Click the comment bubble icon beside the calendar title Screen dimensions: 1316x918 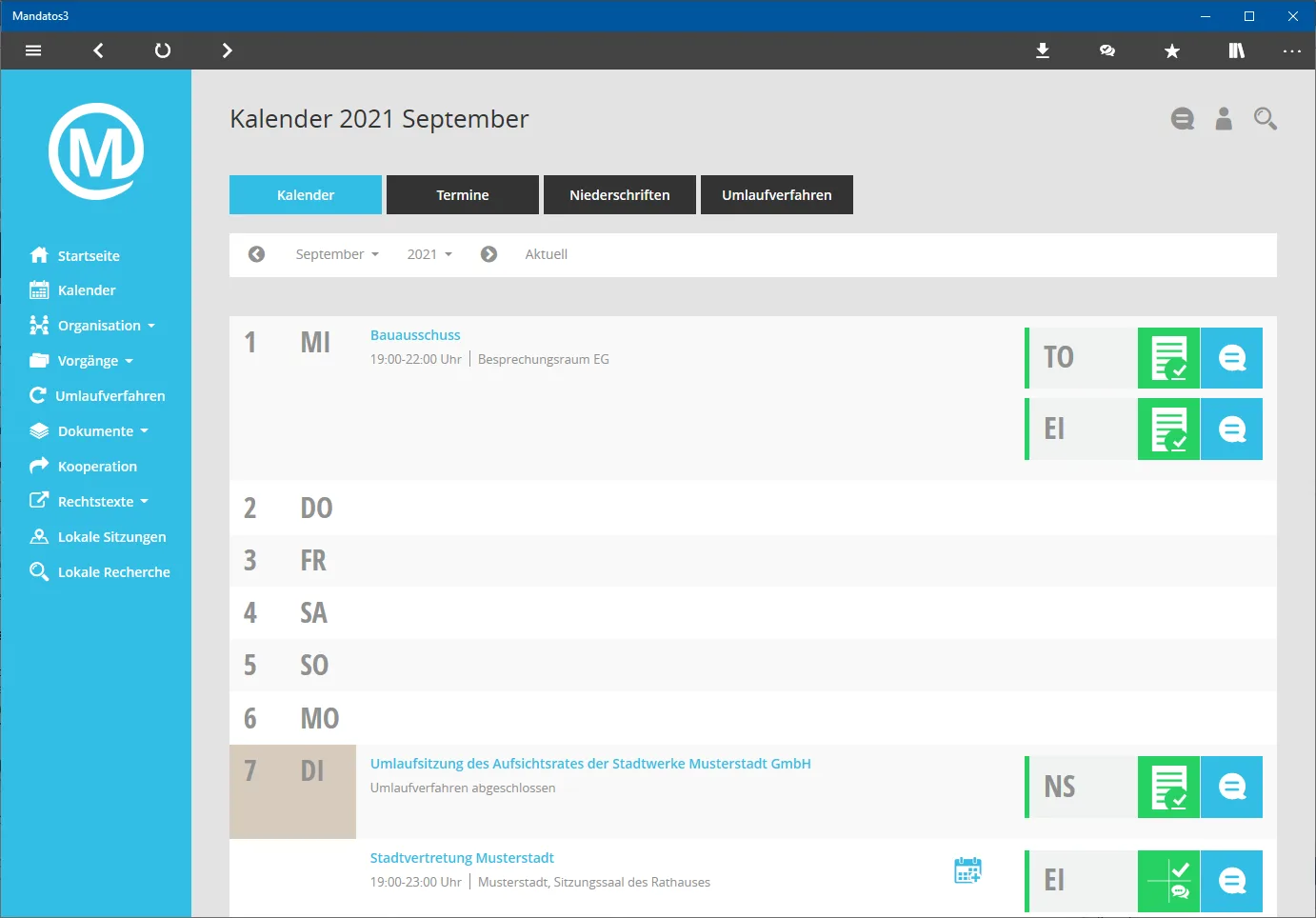click(x=1183, y=119)
